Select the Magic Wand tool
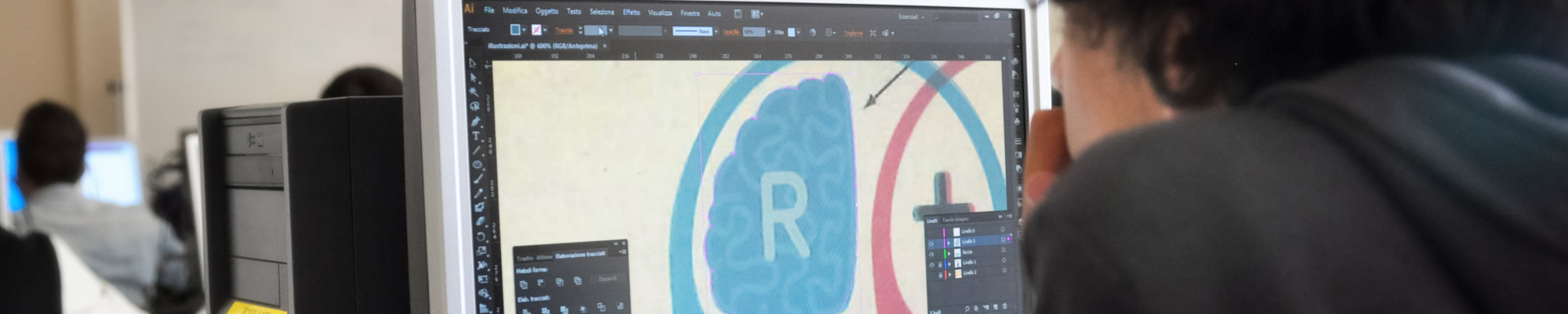This screenshot has height=314, width=1568. click(474, 91)
